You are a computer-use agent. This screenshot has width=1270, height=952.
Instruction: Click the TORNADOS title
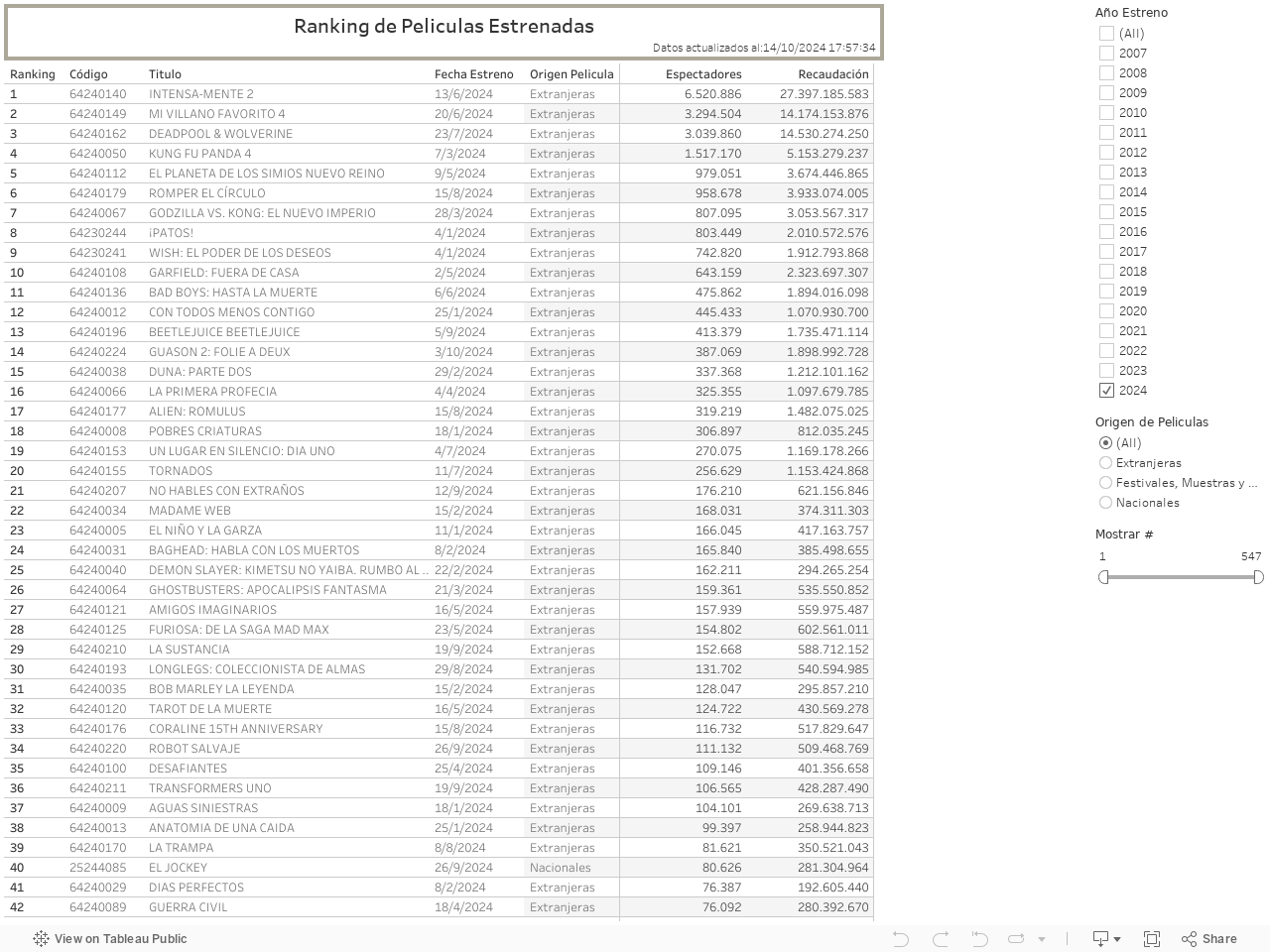[x=181, y=471]
